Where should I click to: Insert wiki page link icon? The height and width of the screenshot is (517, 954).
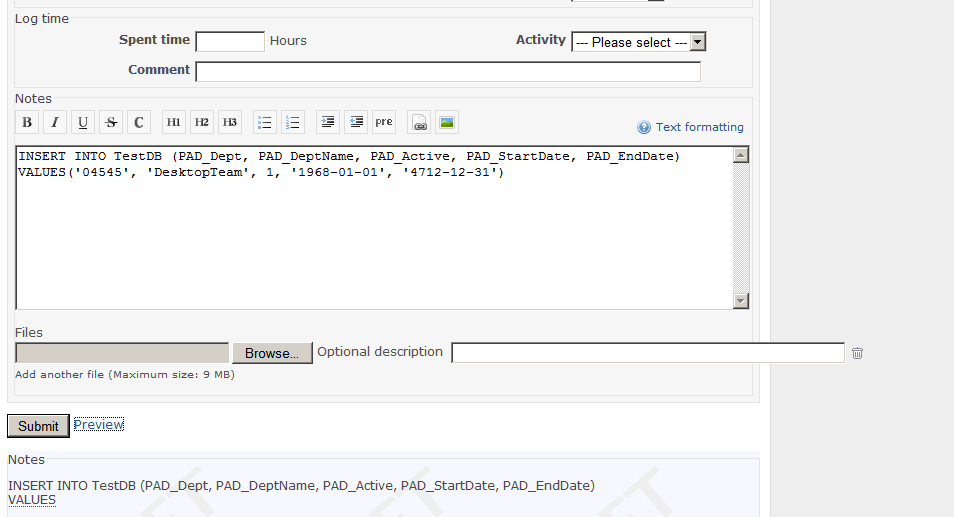[x=419, y=122]
